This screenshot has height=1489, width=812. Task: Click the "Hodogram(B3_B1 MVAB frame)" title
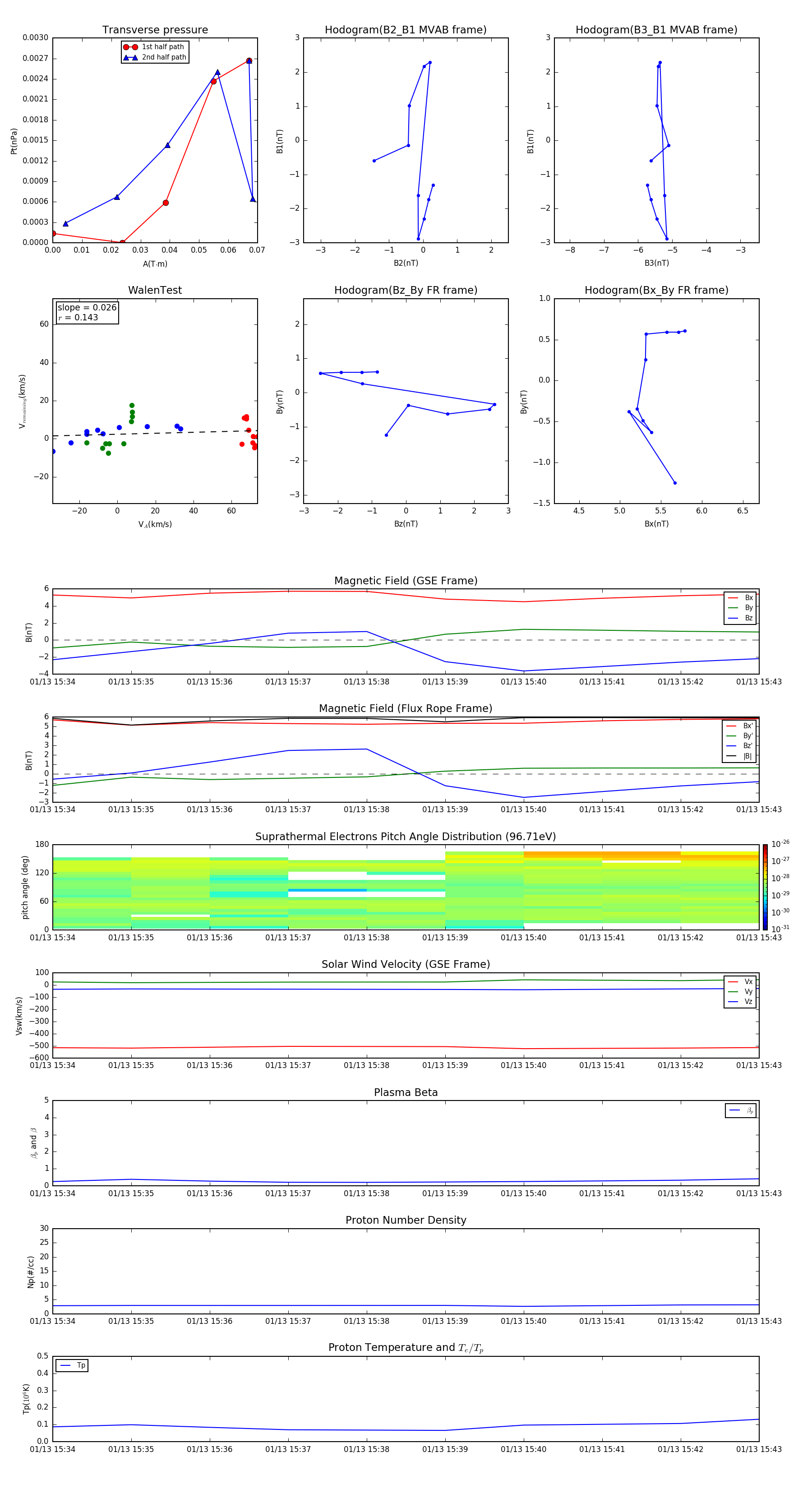(656, 30)
